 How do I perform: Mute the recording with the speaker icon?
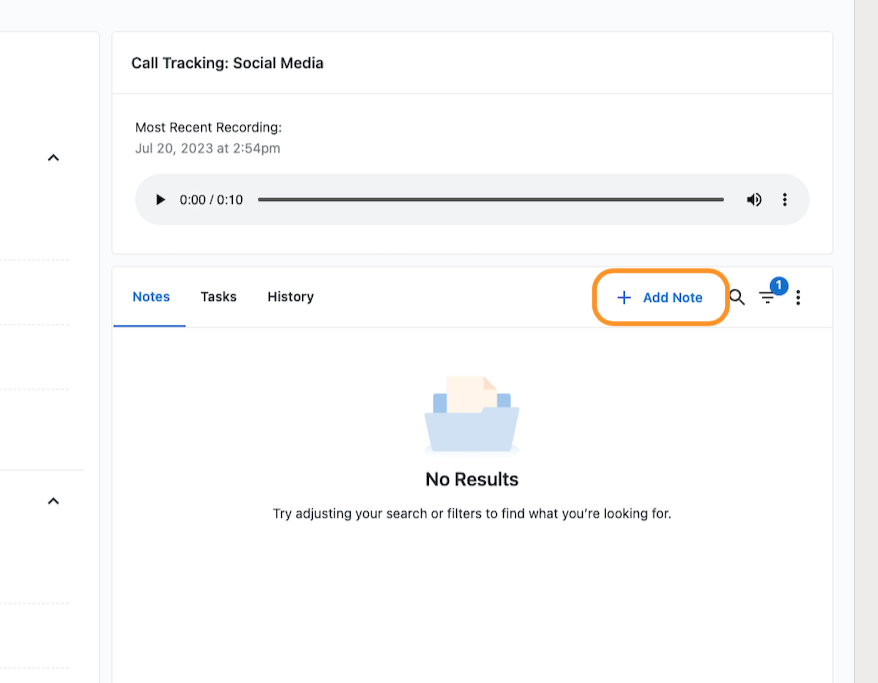click(x=754, y=200)
